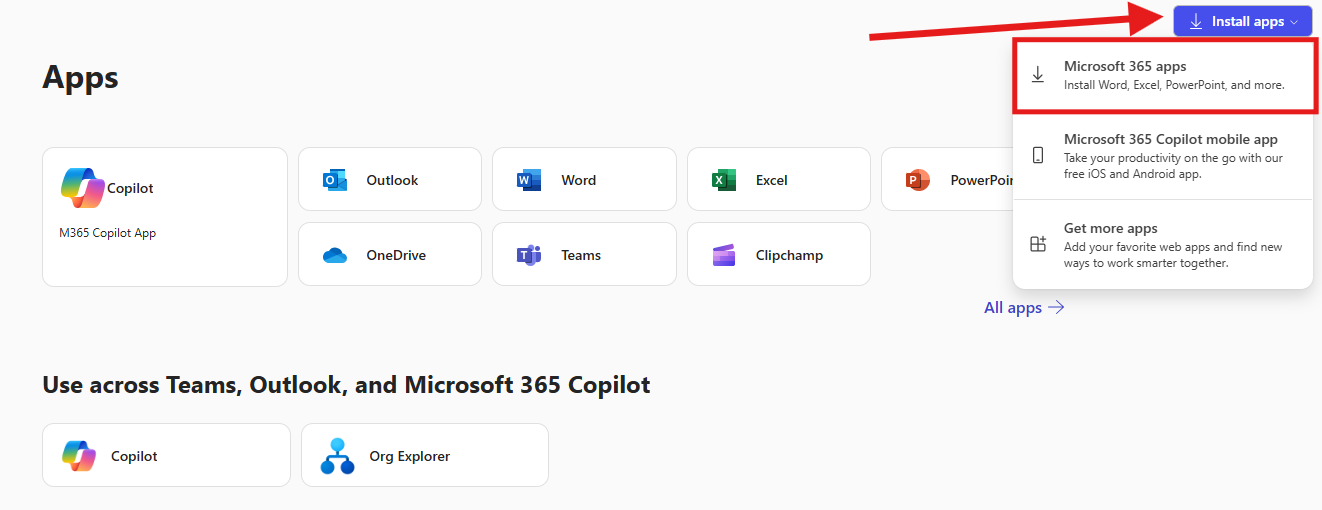Launch Teams via its icon
This screenshot has width=1322, height=510.
[529, 256]
